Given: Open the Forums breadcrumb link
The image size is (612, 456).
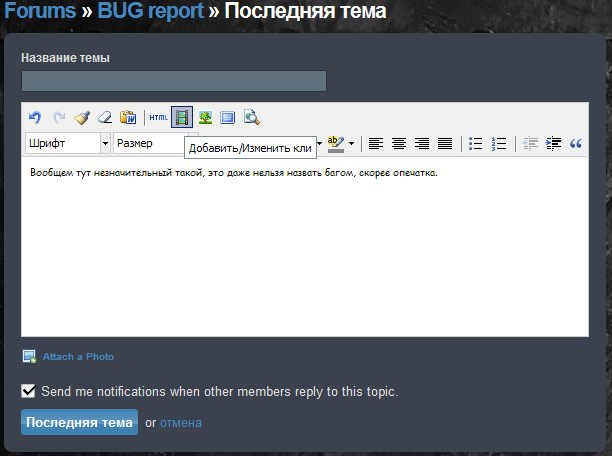Looking at the screenshot, I should (x=40, y=11).
